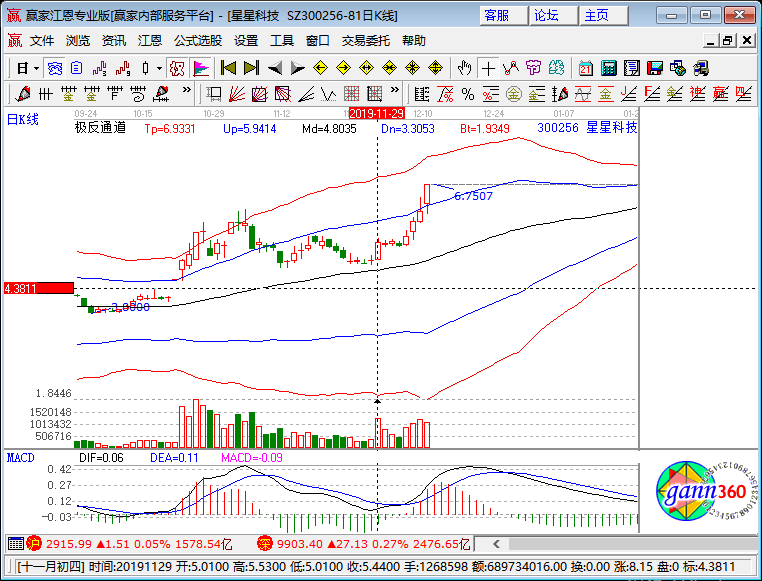Open the 交易委托 menu
The image size is (762, 581).
click(365, 41)
